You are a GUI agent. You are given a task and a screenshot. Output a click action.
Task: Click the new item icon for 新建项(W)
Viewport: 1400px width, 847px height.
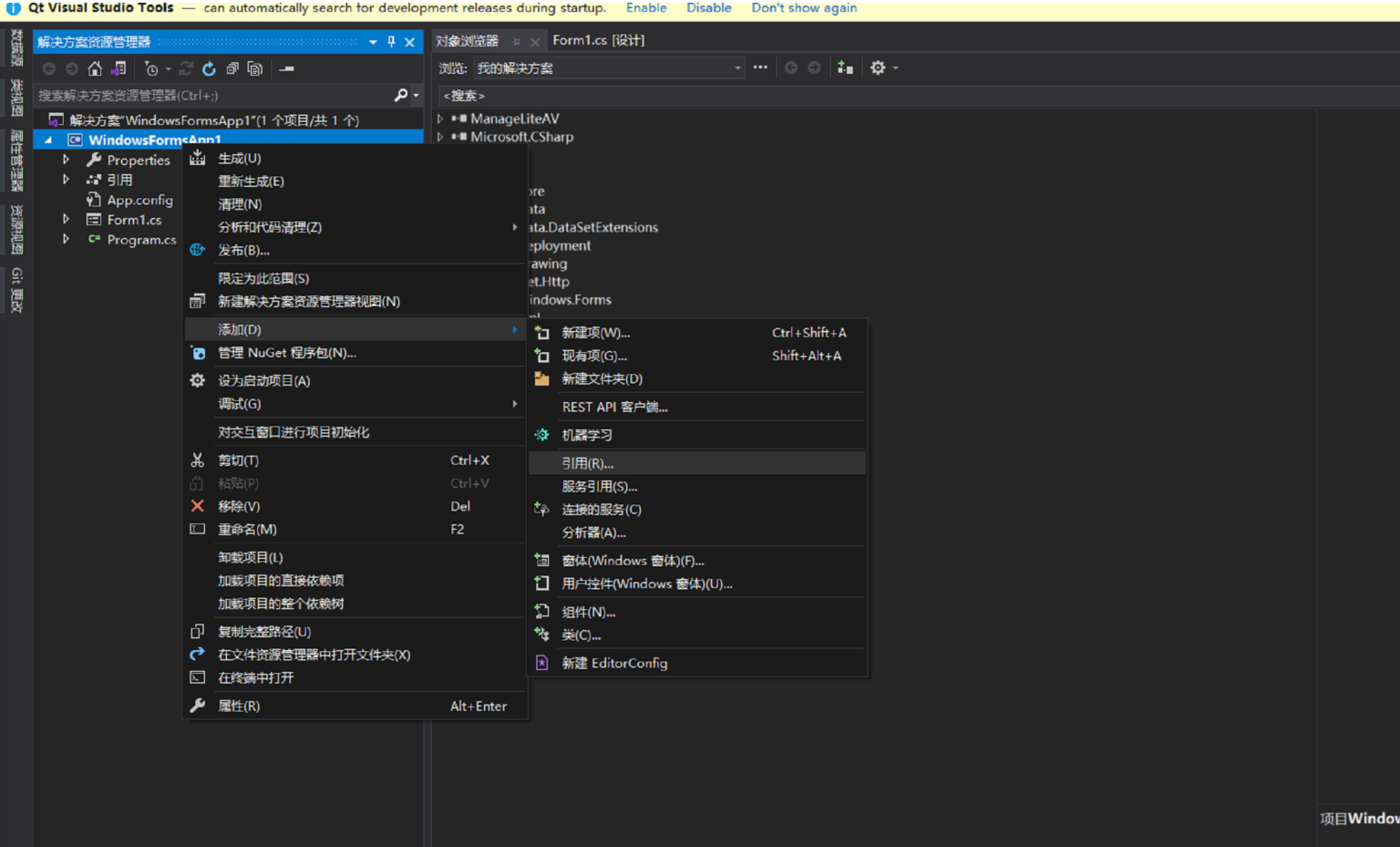pyautogui.click(x=542, y=333)
